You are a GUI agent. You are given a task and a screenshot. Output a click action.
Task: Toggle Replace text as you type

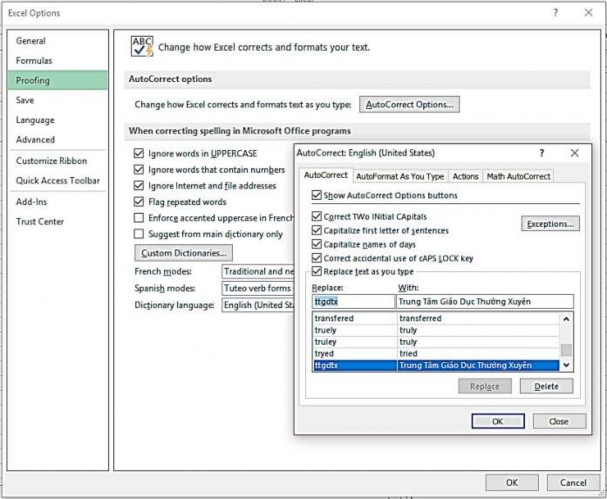[x=317, y=271]
